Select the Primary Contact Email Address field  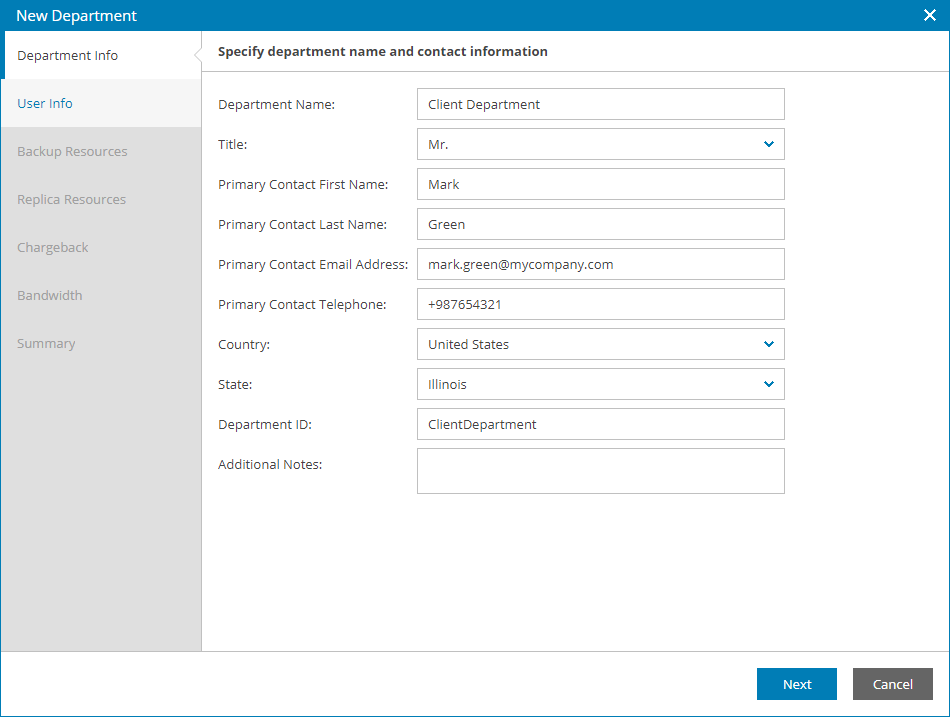click(600, 264)
